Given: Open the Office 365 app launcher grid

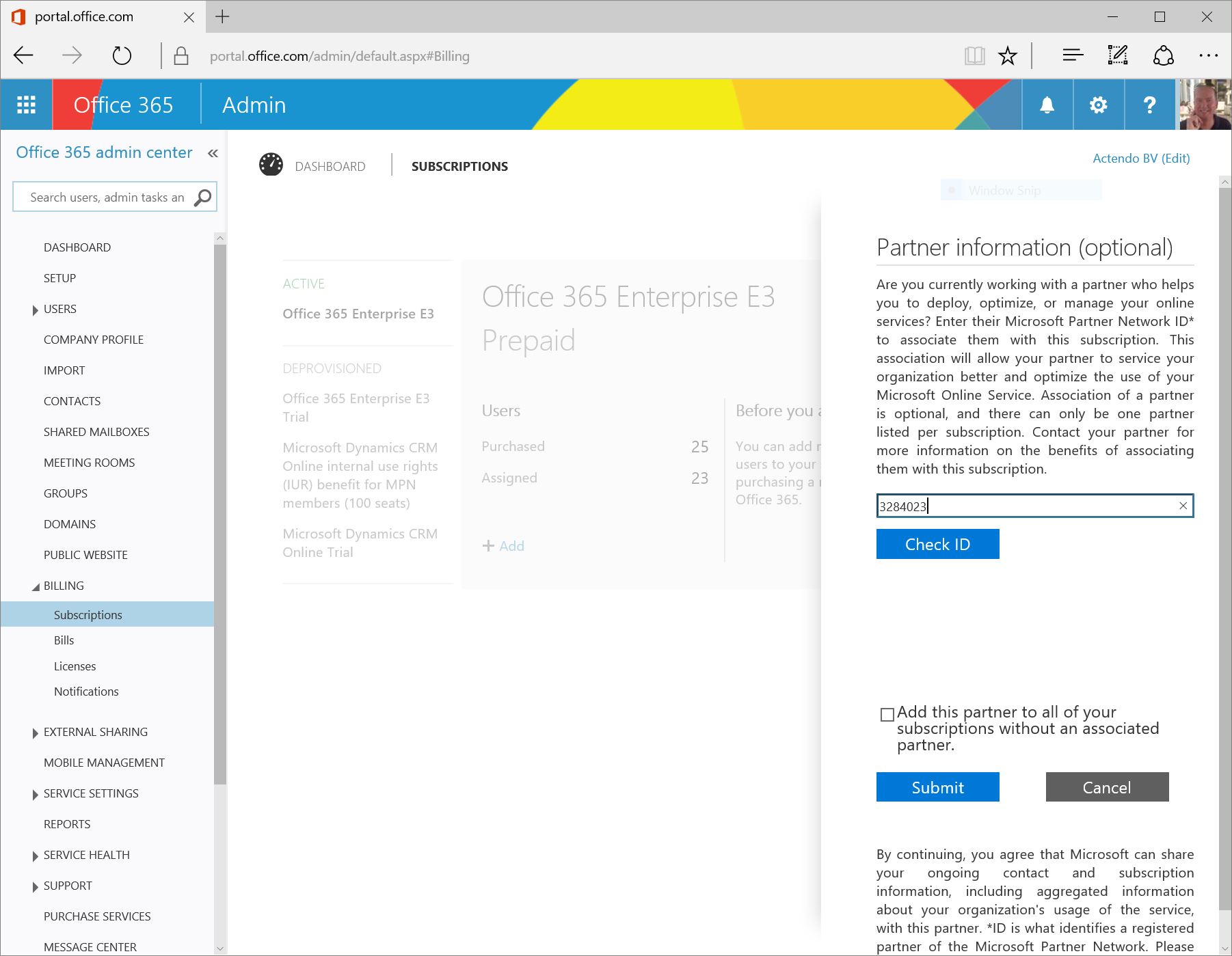Looking at the screenshot, I should tap(26, 105).
